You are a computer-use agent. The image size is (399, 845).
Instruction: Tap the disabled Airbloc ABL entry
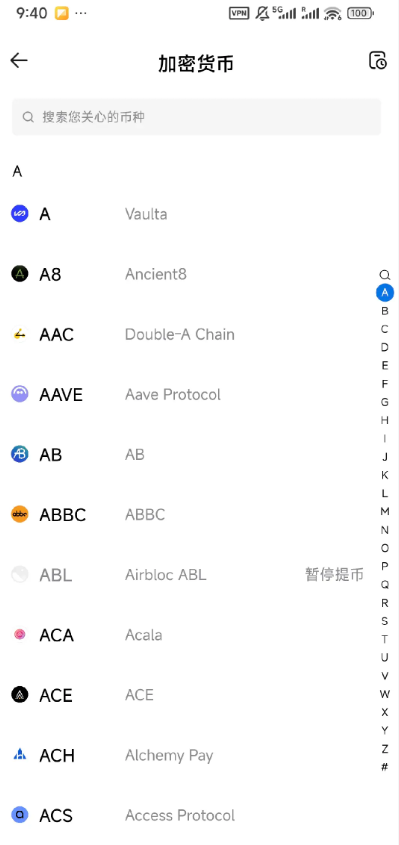[189, 575]
